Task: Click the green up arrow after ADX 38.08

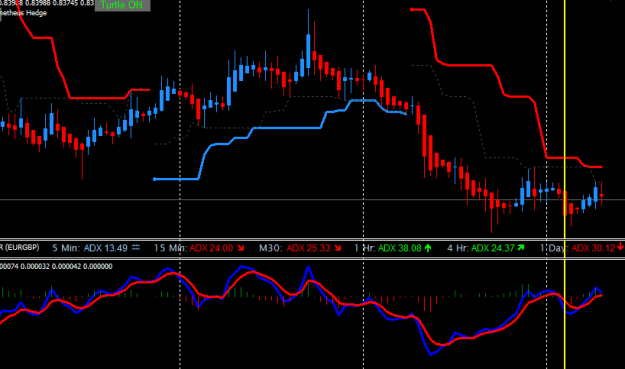Action: point(428,248)
